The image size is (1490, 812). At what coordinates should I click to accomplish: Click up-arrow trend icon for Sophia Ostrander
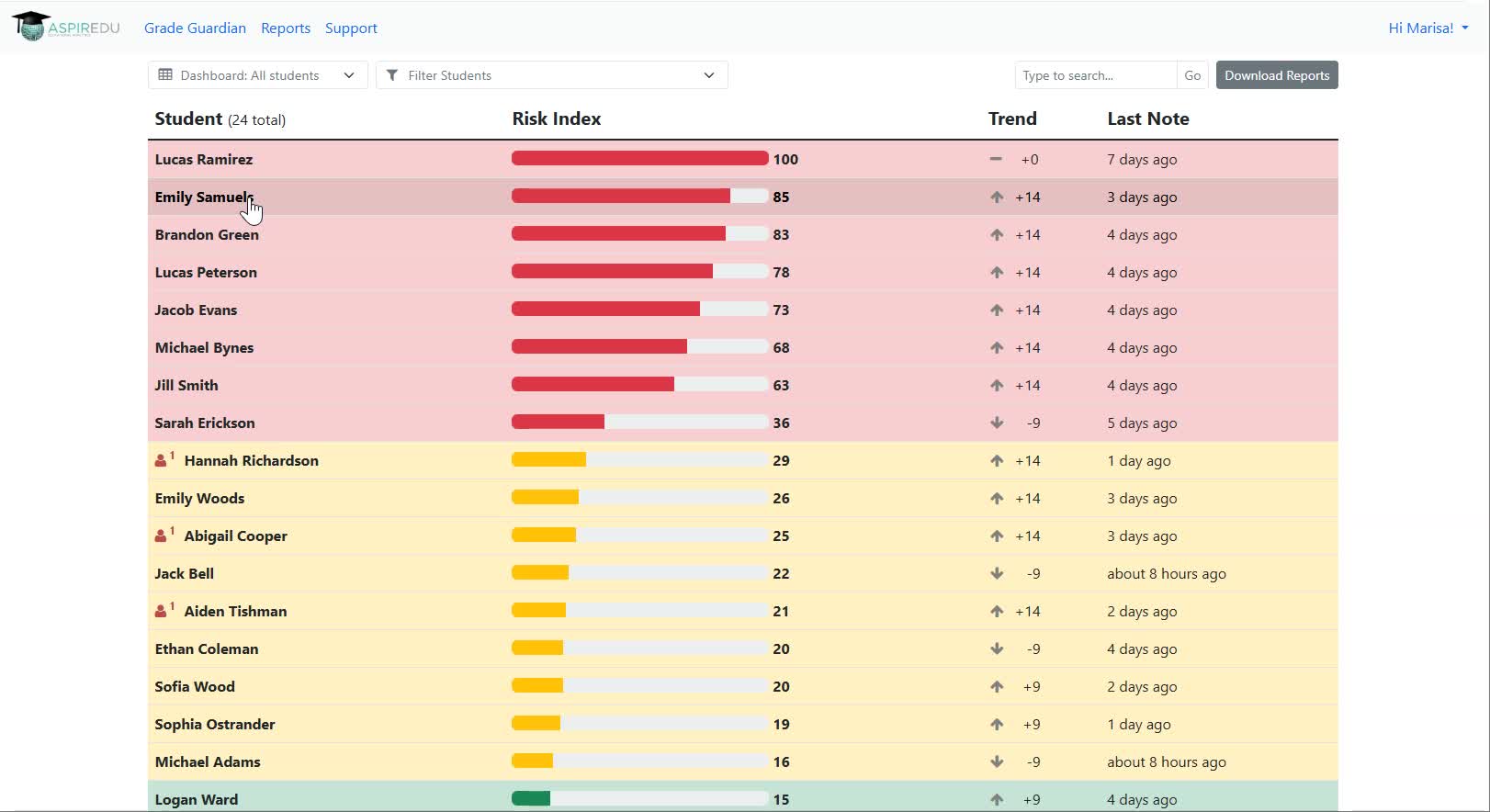[x=997, y=724]
